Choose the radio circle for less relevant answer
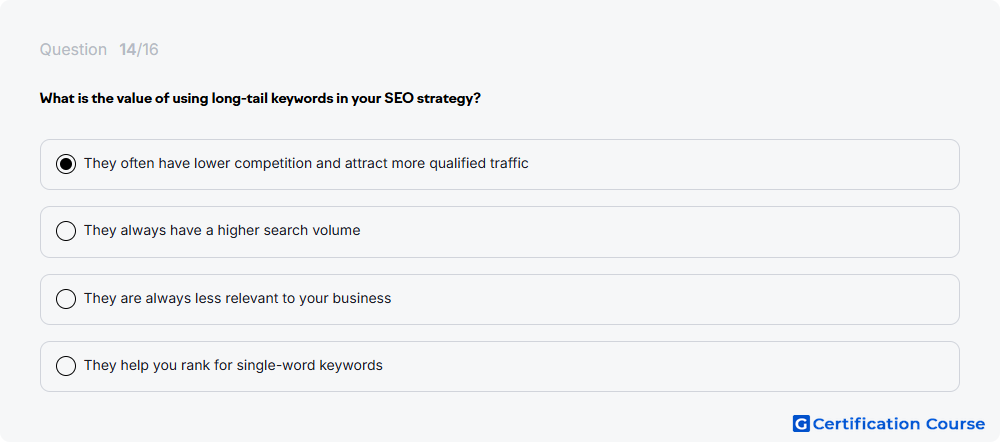 [66, 298]
